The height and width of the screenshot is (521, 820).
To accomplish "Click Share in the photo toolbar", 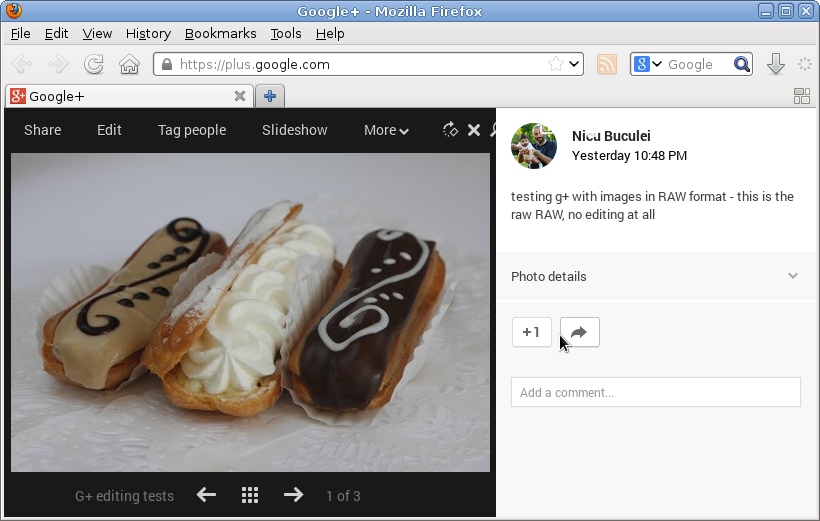I will pos(42,130).
